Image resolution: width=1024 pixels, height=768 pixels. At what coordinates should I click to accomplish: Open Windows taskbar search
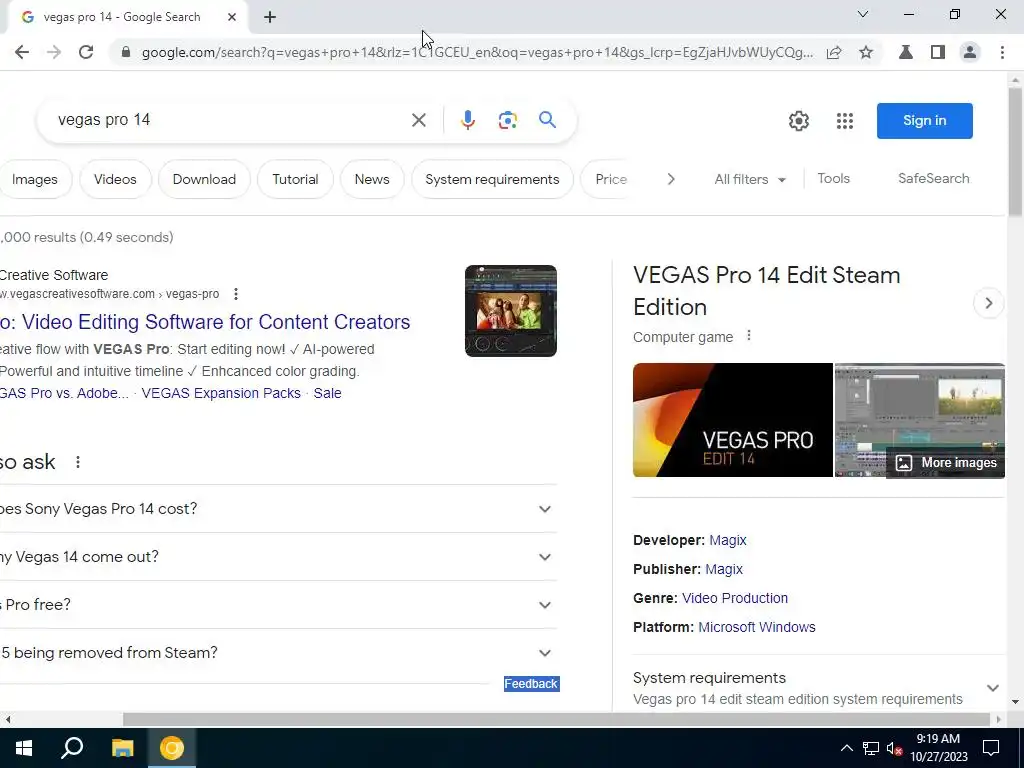tap(72, 748)
